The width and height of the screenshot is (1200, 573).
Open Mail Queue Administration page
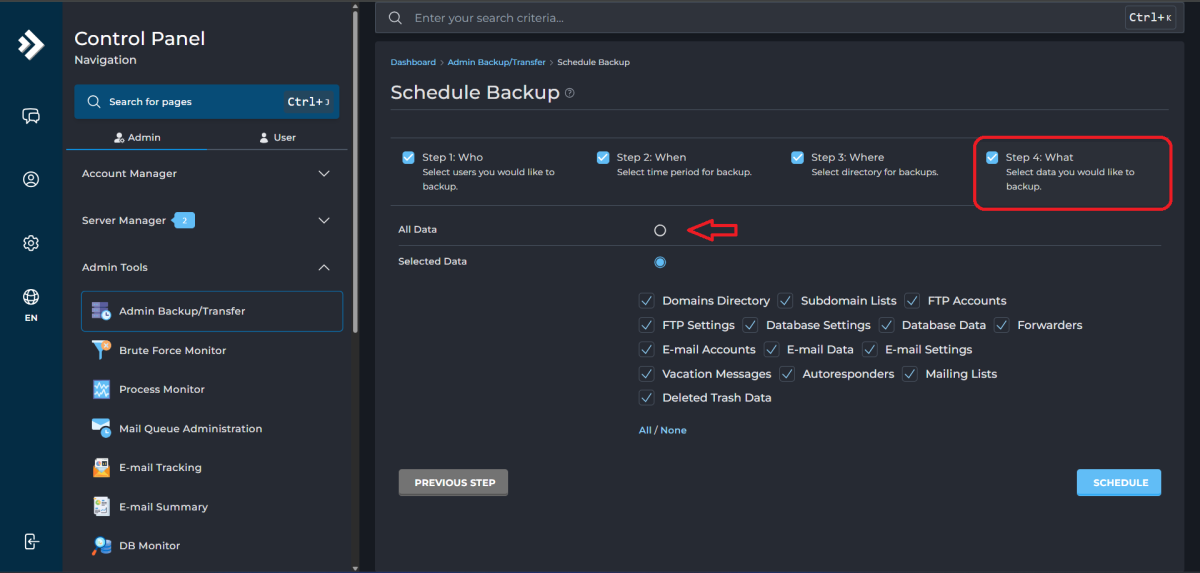click(x=190, y=428)
